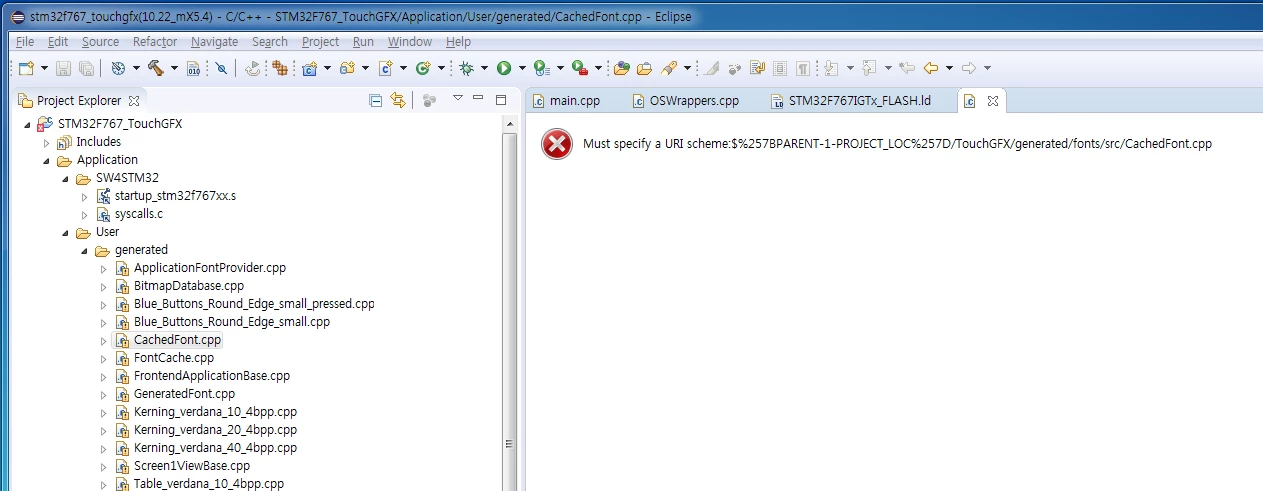Click the Save All toolbar icon

(86, 68)
